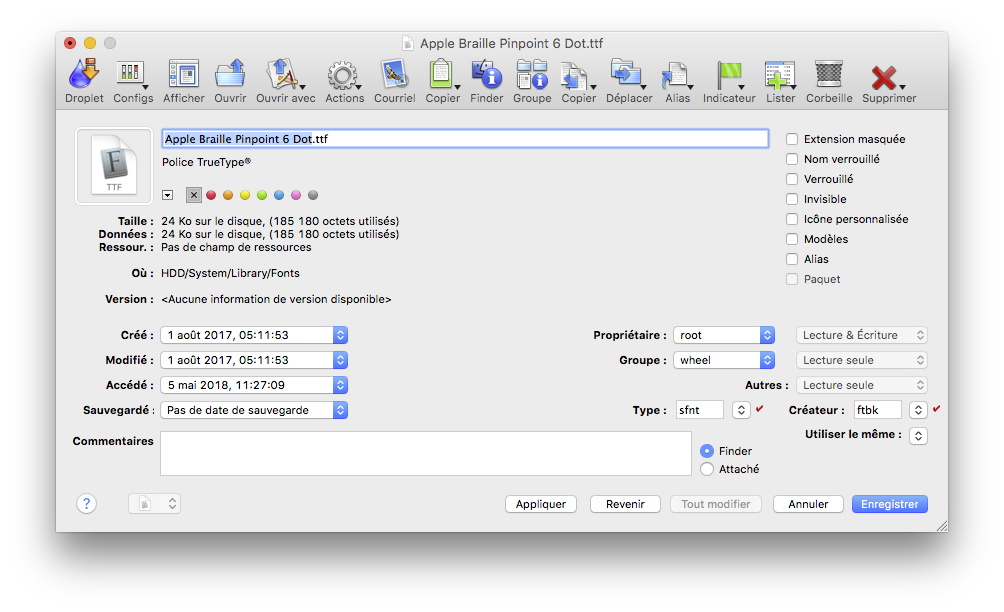Click the Indicateur green flag icon
The image size is (1004, 612).
tap(729, 76)
